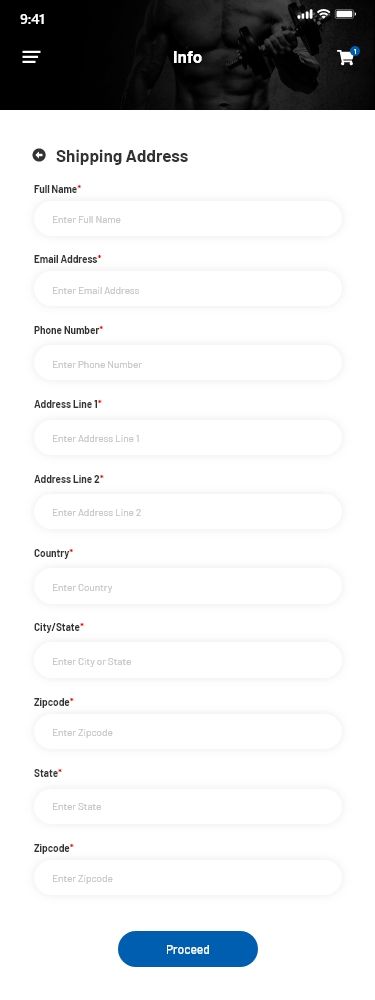Tap the cellular signal bars

click(305, 14)
